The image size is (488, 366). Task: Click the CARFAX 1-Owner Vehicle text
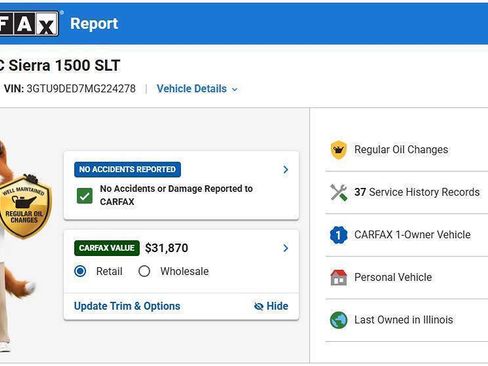pos(412,235)
